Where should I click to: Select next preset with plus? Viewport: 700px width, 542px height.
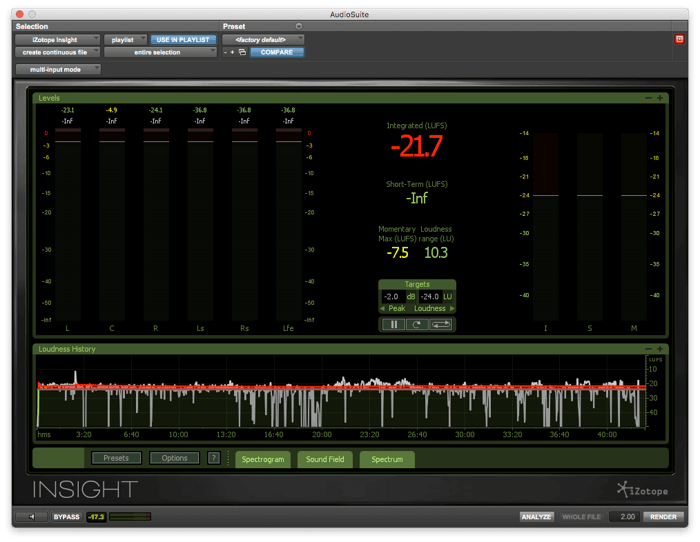[x=232, y=52]
